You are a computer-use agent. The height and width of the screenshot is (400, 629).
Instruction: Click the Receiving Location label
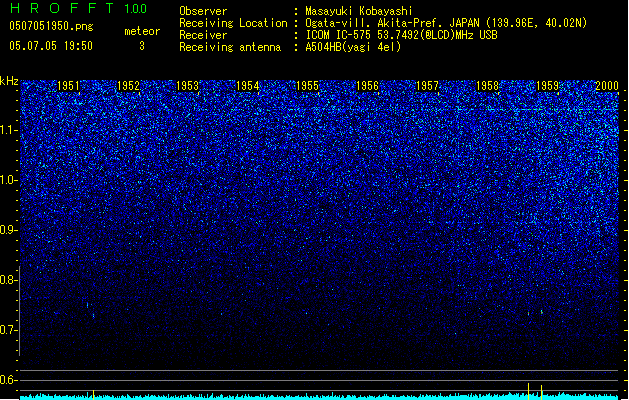point(233,23)
